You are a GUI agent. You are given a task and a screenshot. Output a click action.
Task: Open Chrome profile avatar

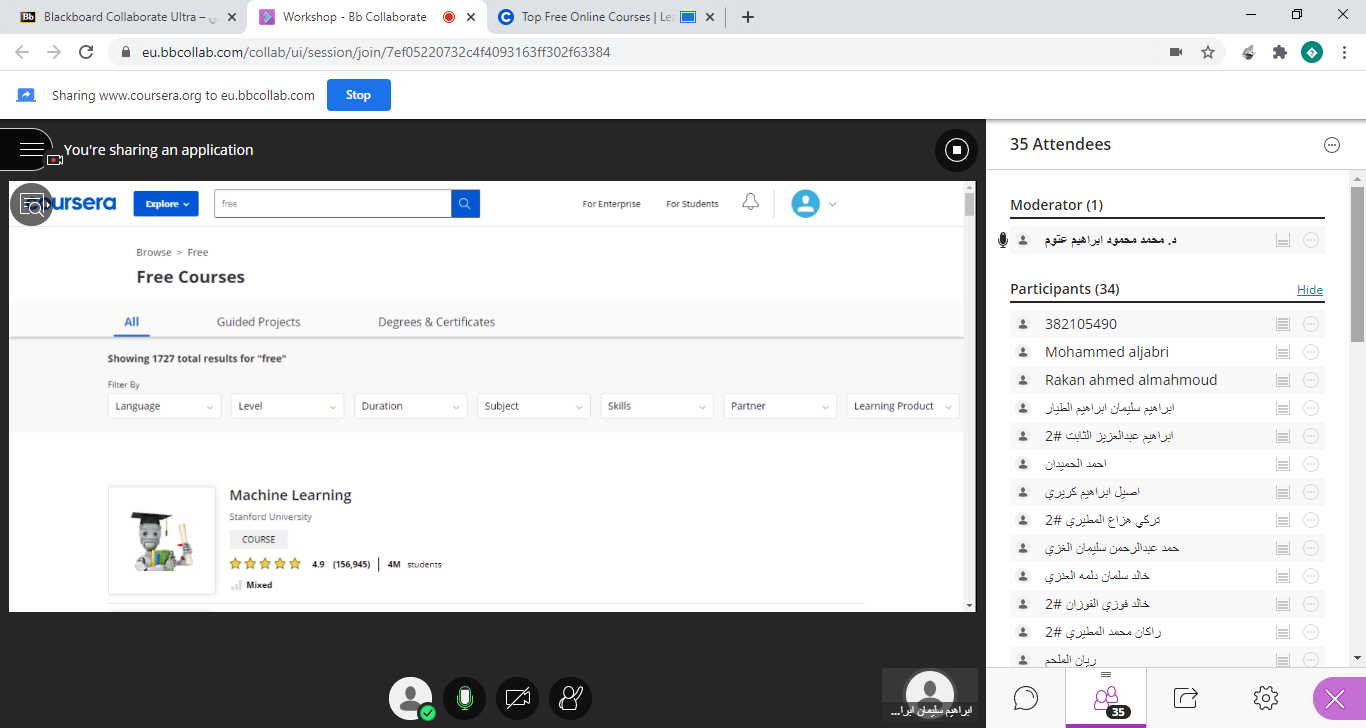[1312, 52]
